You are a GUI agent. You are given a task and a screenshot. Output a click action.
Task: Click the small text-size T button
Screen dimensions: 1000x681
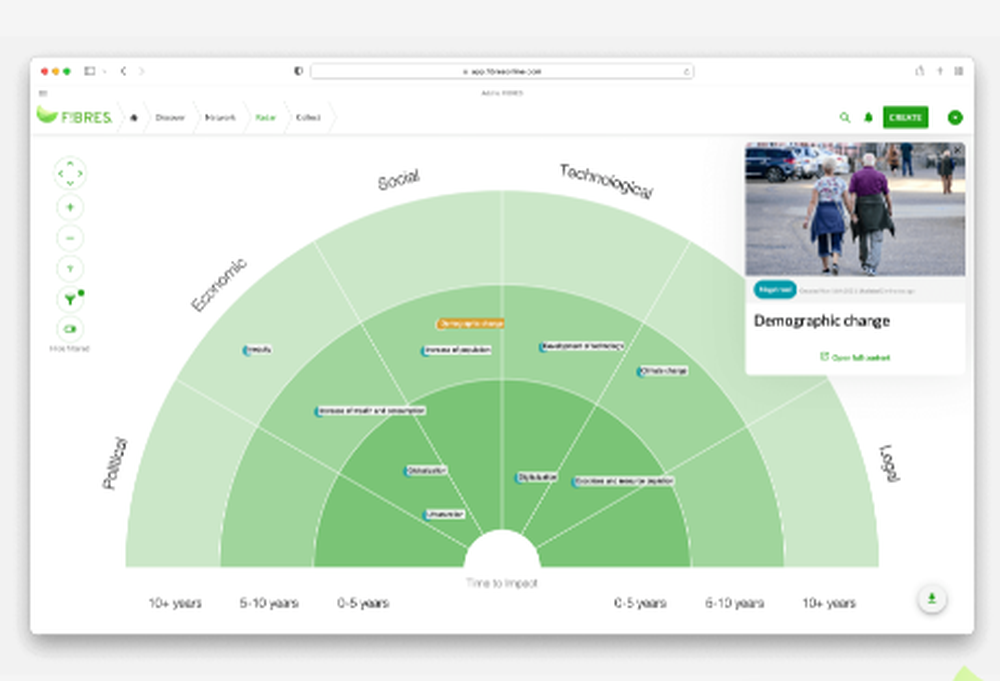tap(70, 268)
